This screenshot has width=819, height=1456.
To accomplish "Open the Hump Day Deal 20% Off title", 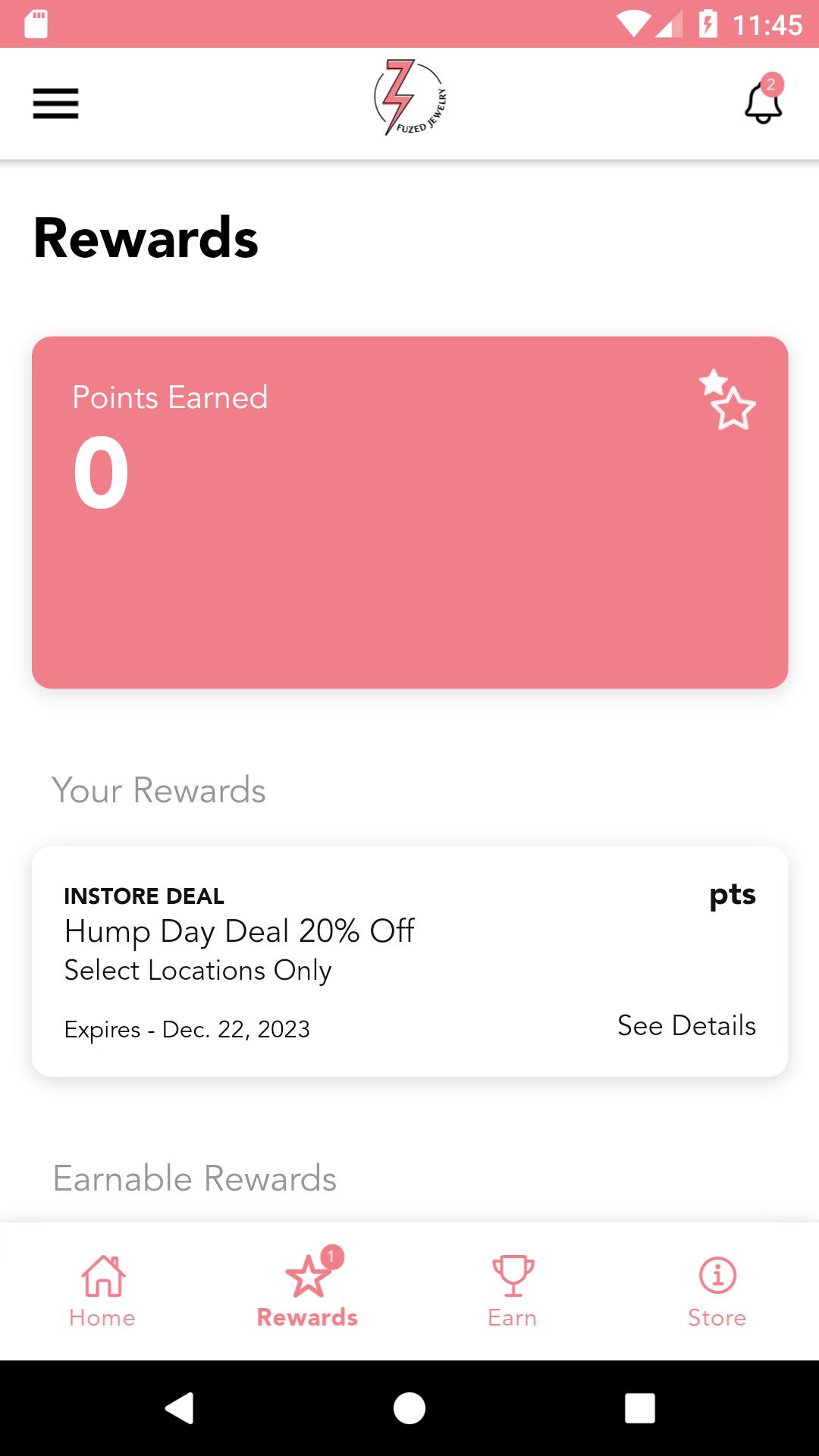I will click(240, 931).
